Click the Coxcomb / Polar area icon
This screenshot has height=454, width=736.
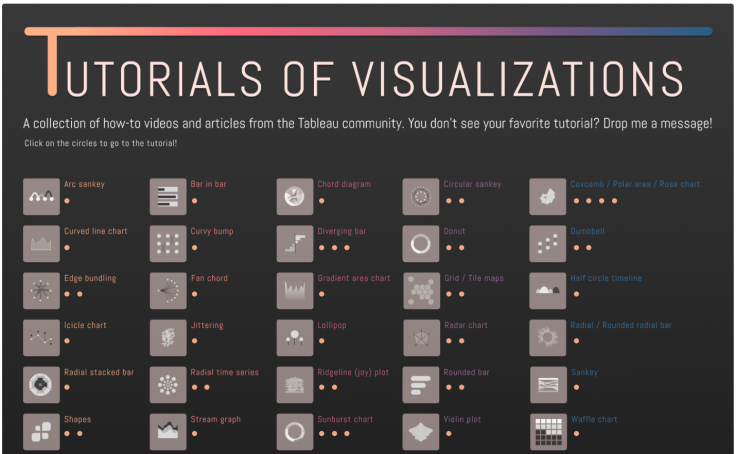548,197
